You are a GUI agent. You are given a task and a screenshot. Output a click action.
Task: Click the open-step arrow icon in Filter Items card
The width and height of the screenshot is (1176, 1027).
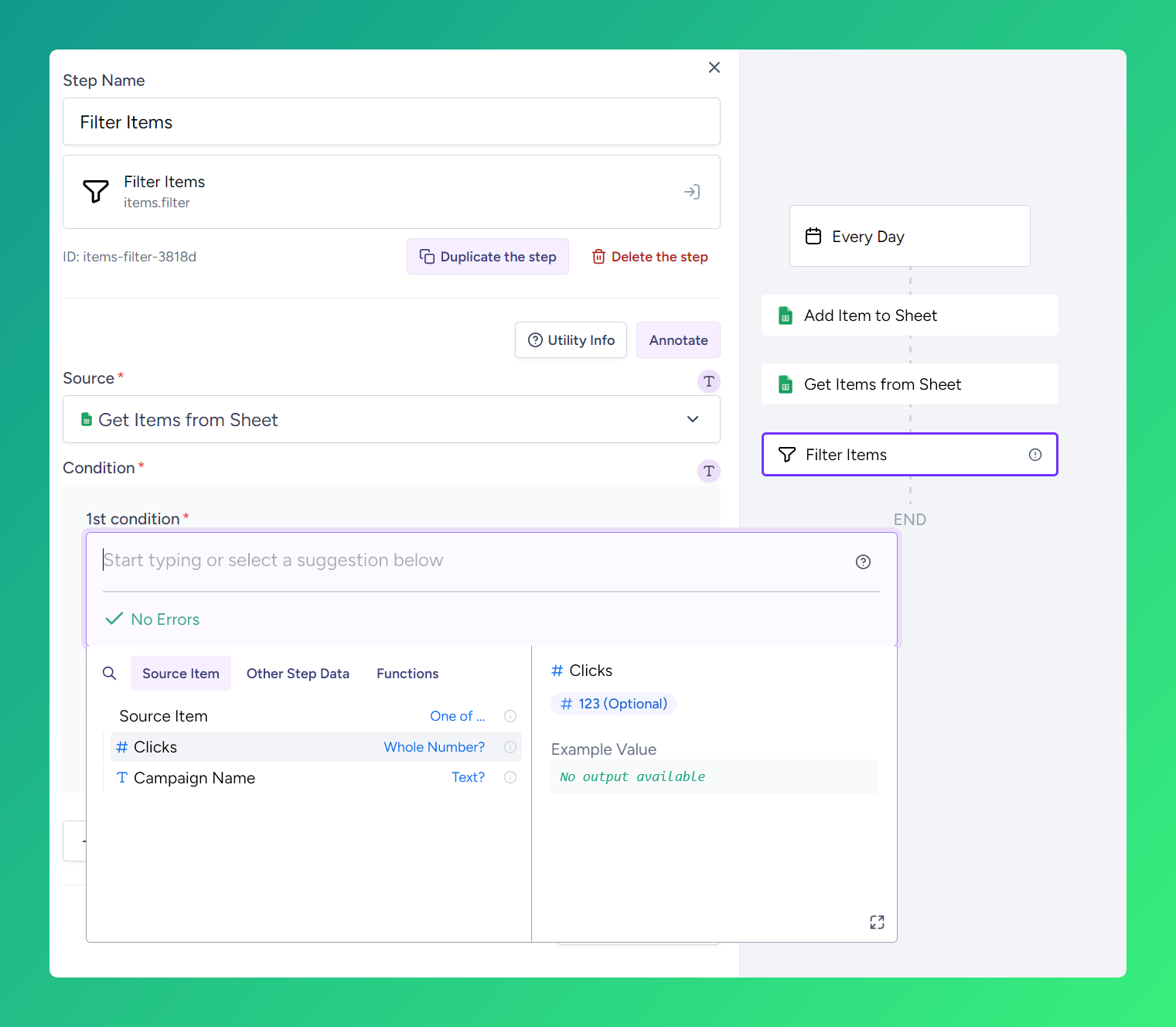coord(692,192)
